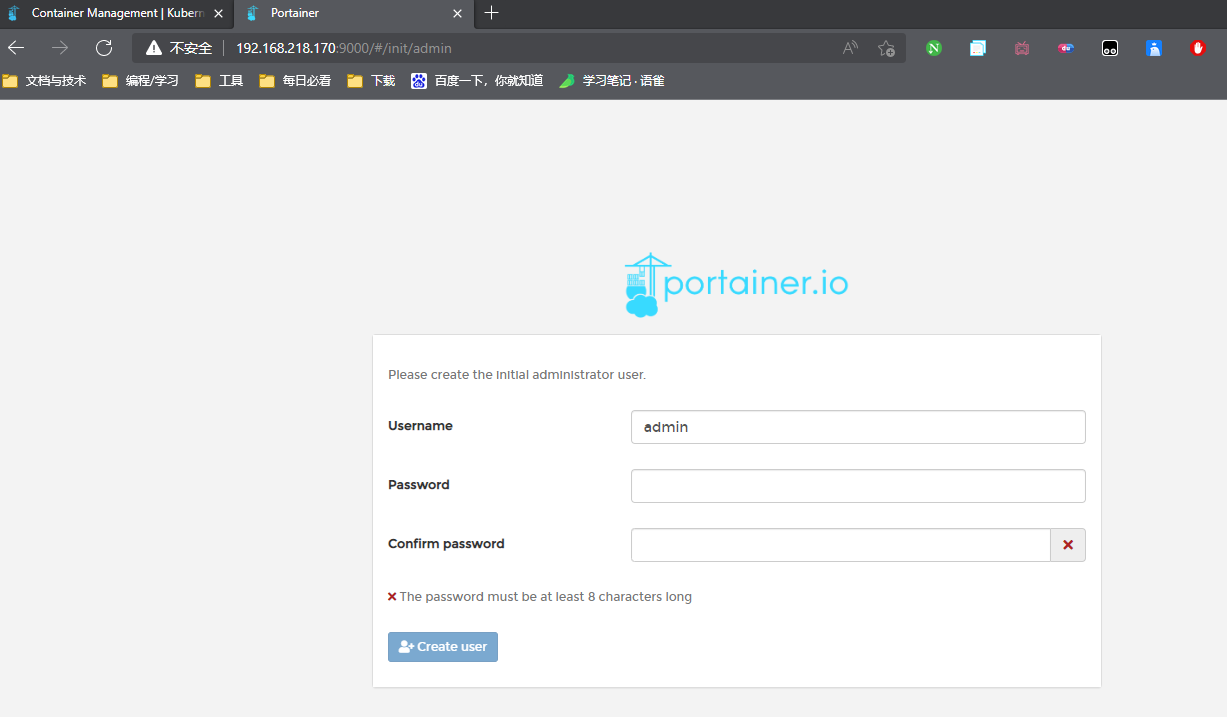1227x717 pixels.
Task: Focus the Username field
Action: [x=858, y=427]
